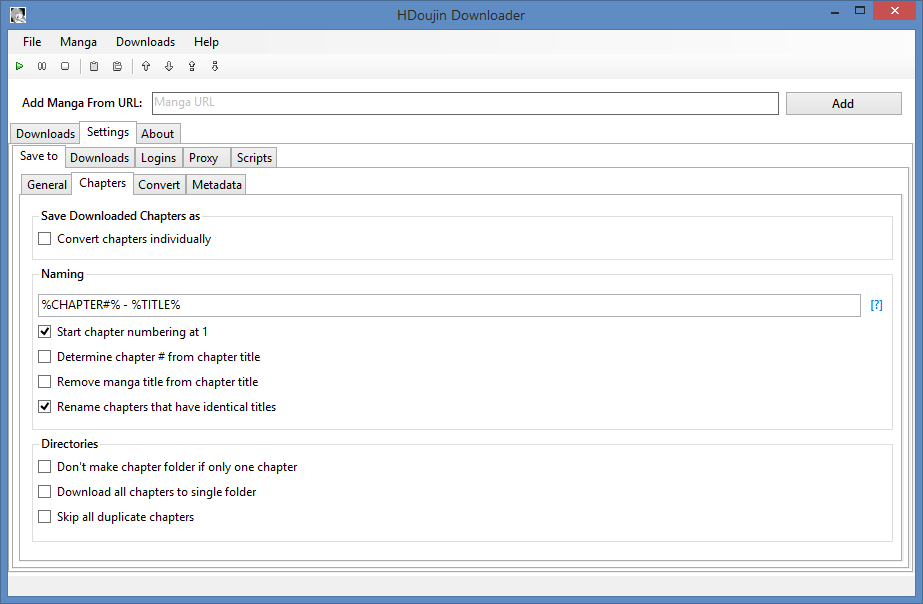
Task: Switch to the About tab
Action: (158, 134)
